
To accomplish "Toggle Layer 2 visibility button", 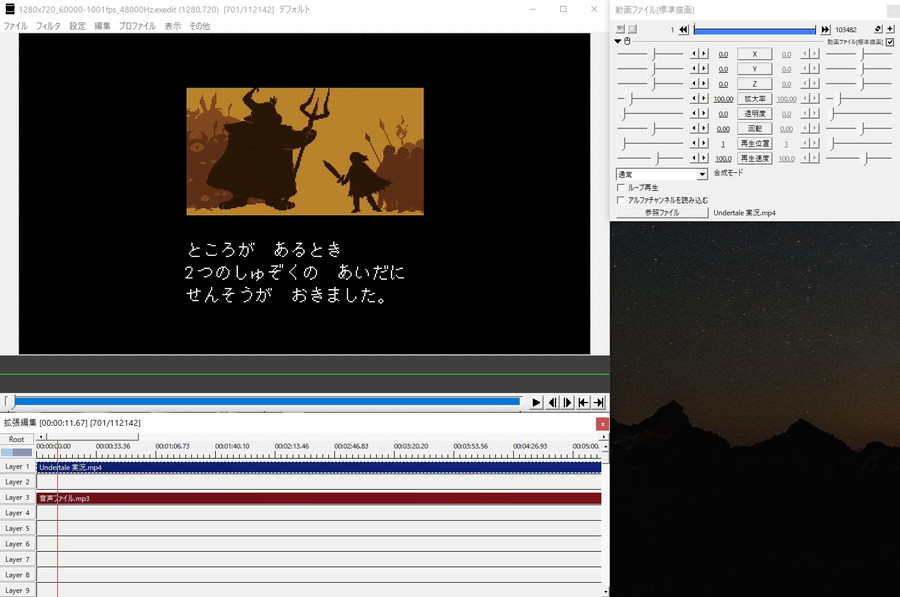I will click(x=17, y=482).
